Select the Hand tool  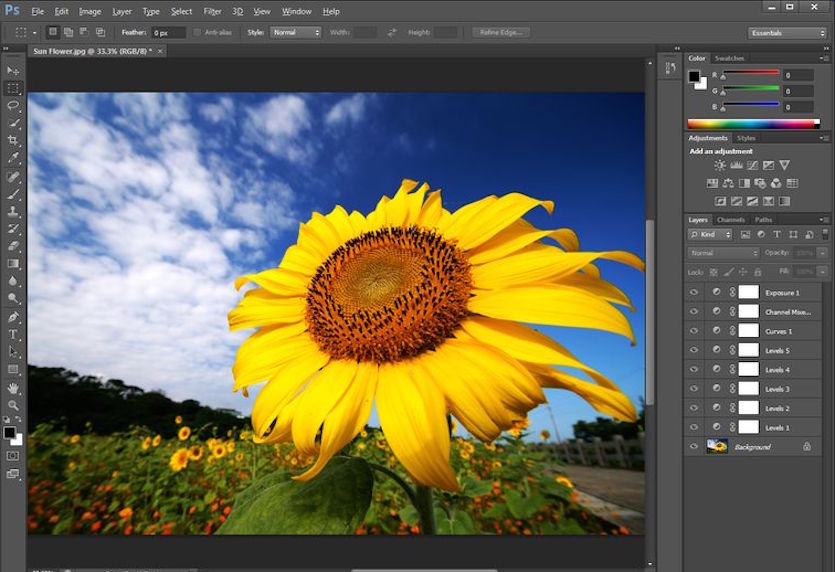[13, 388]
